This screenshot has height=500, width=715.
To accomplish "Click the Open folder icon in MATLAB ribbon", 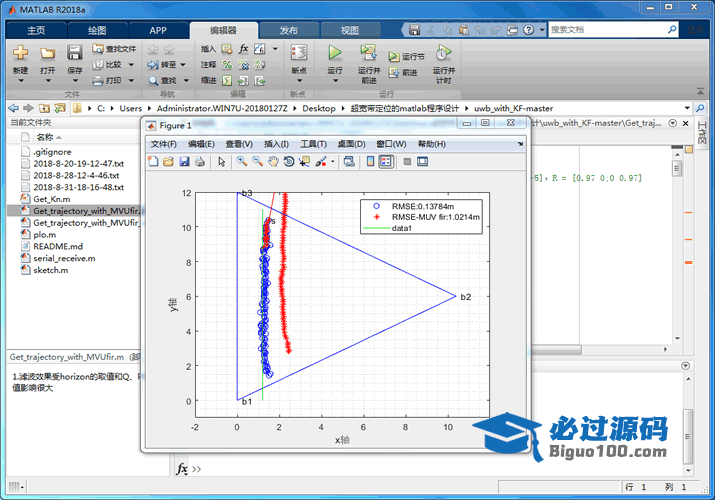I will (47, 53).
